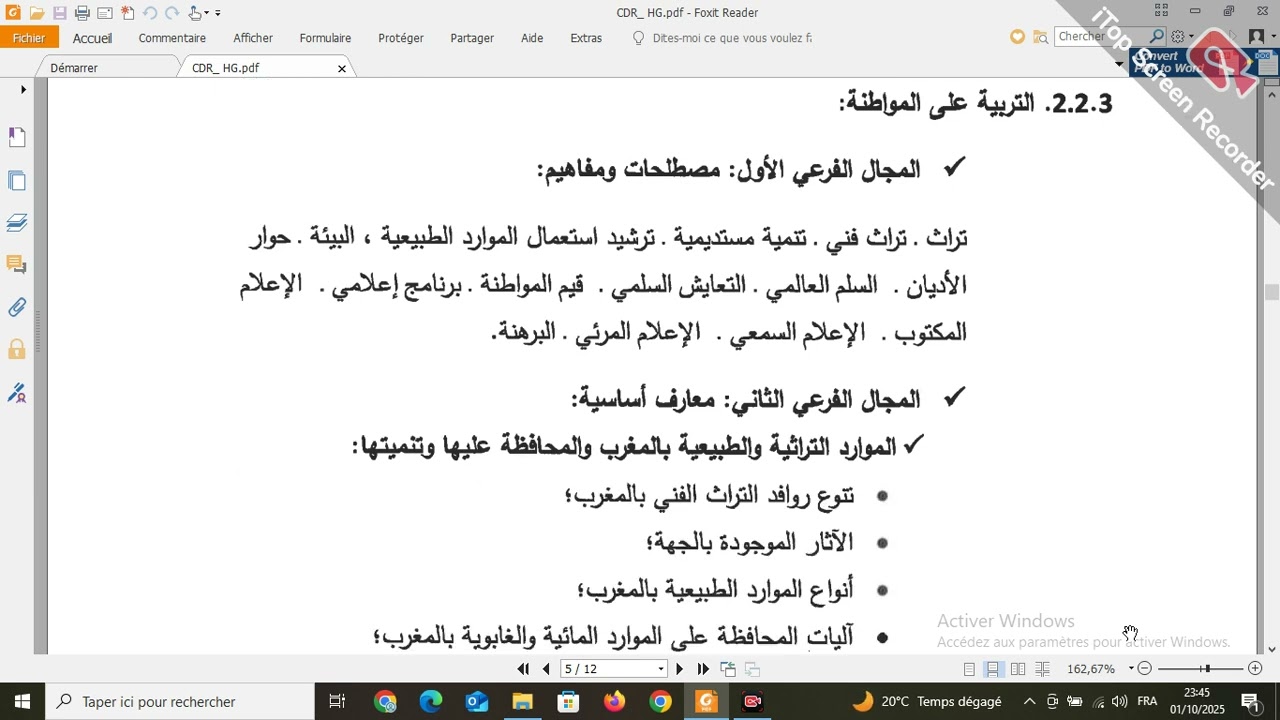
Task: Switch to the Commentaire ribbon tab
Action: (172, 38)
